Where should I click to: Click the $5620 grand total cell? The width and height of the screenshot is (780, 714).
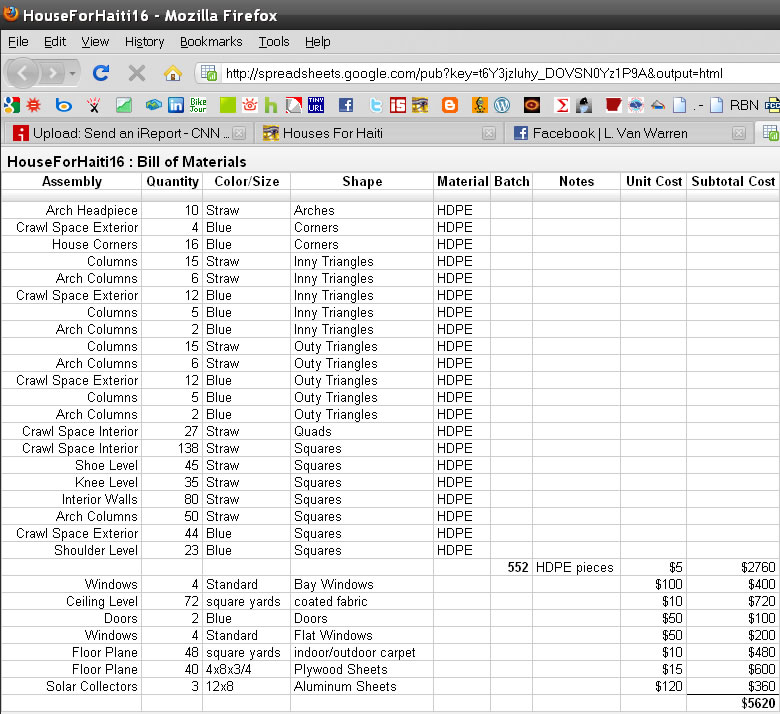tap(733, 703)
